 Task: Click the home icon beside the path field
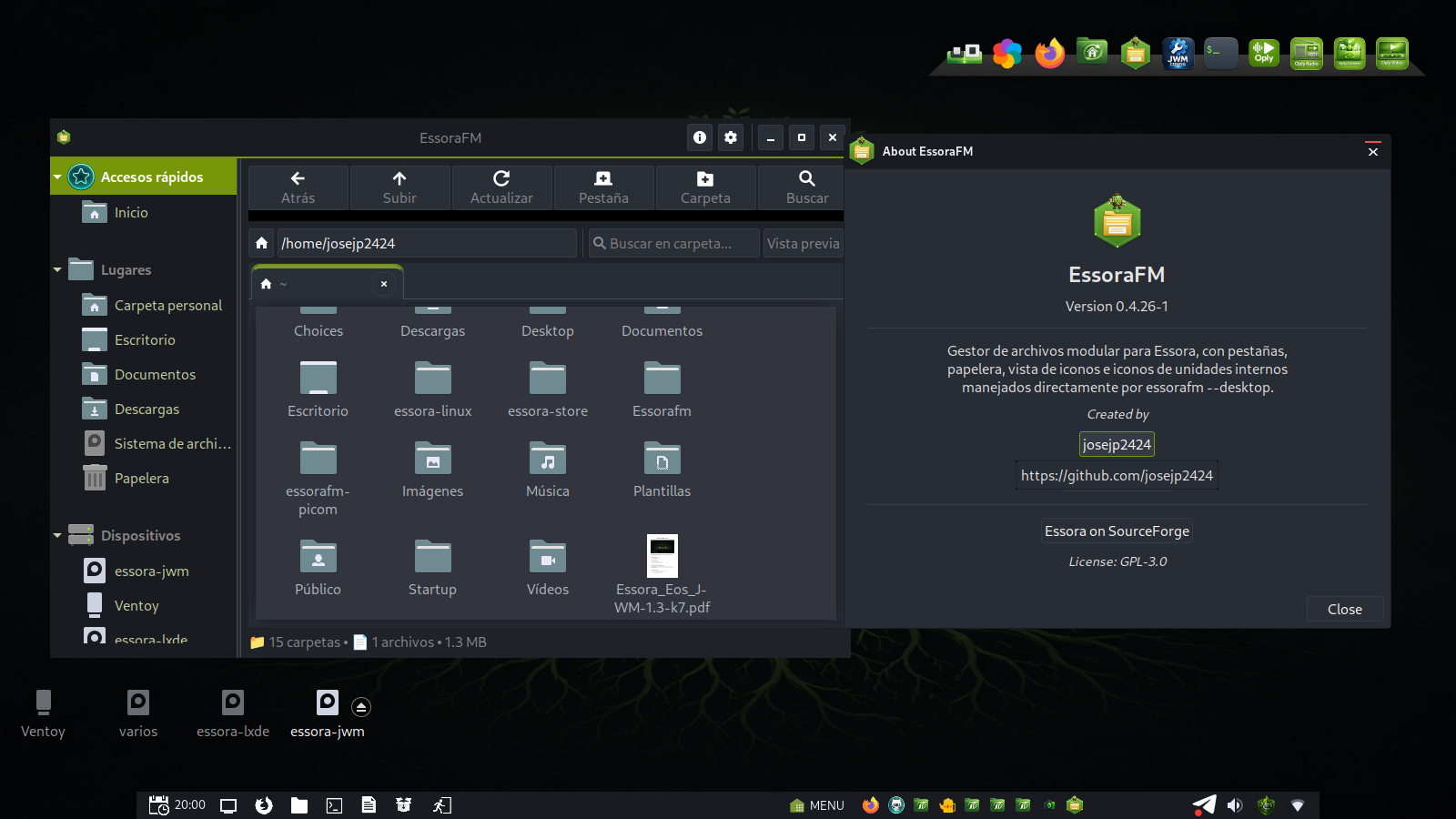(261, 243)
